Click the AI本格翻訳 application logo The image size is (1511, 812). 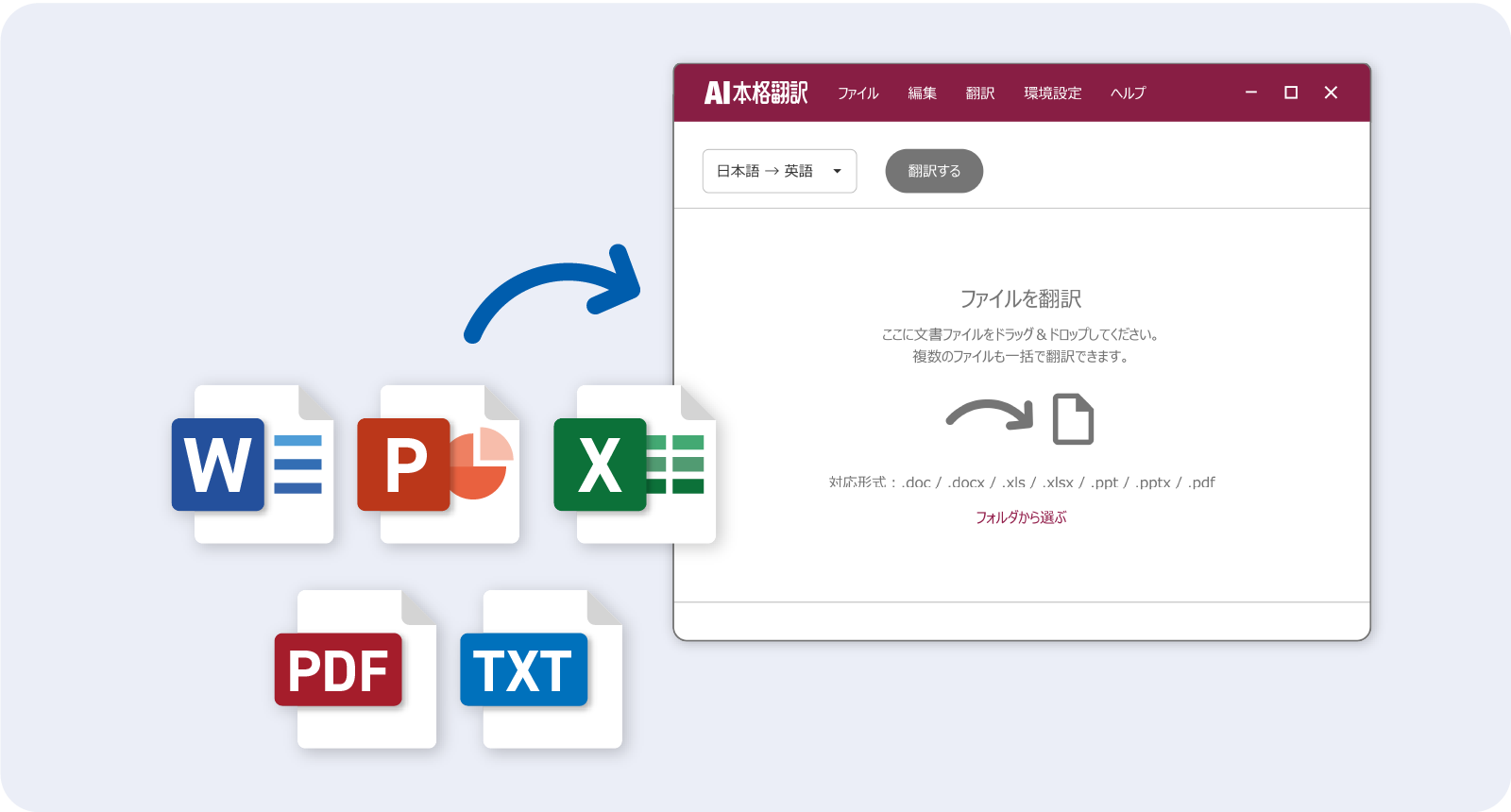[x=755, y=93]
